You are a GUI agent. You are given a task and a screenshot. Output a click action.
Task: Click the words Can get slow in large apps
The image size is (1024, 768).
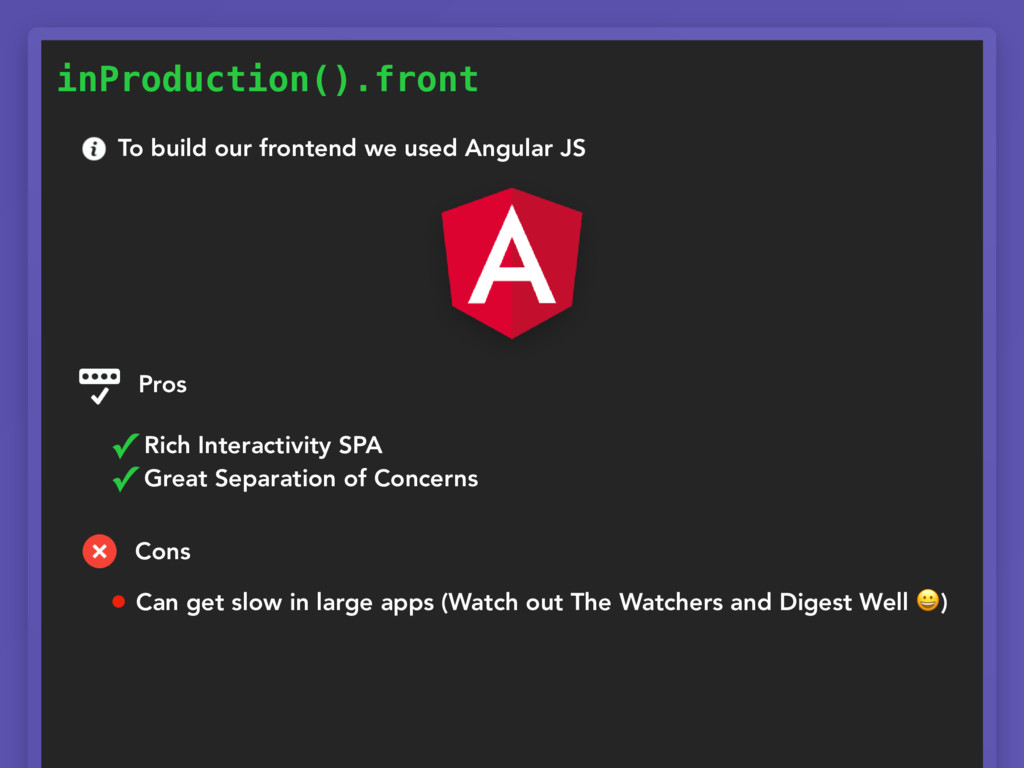pyautogui.click(x=285, y=603)
